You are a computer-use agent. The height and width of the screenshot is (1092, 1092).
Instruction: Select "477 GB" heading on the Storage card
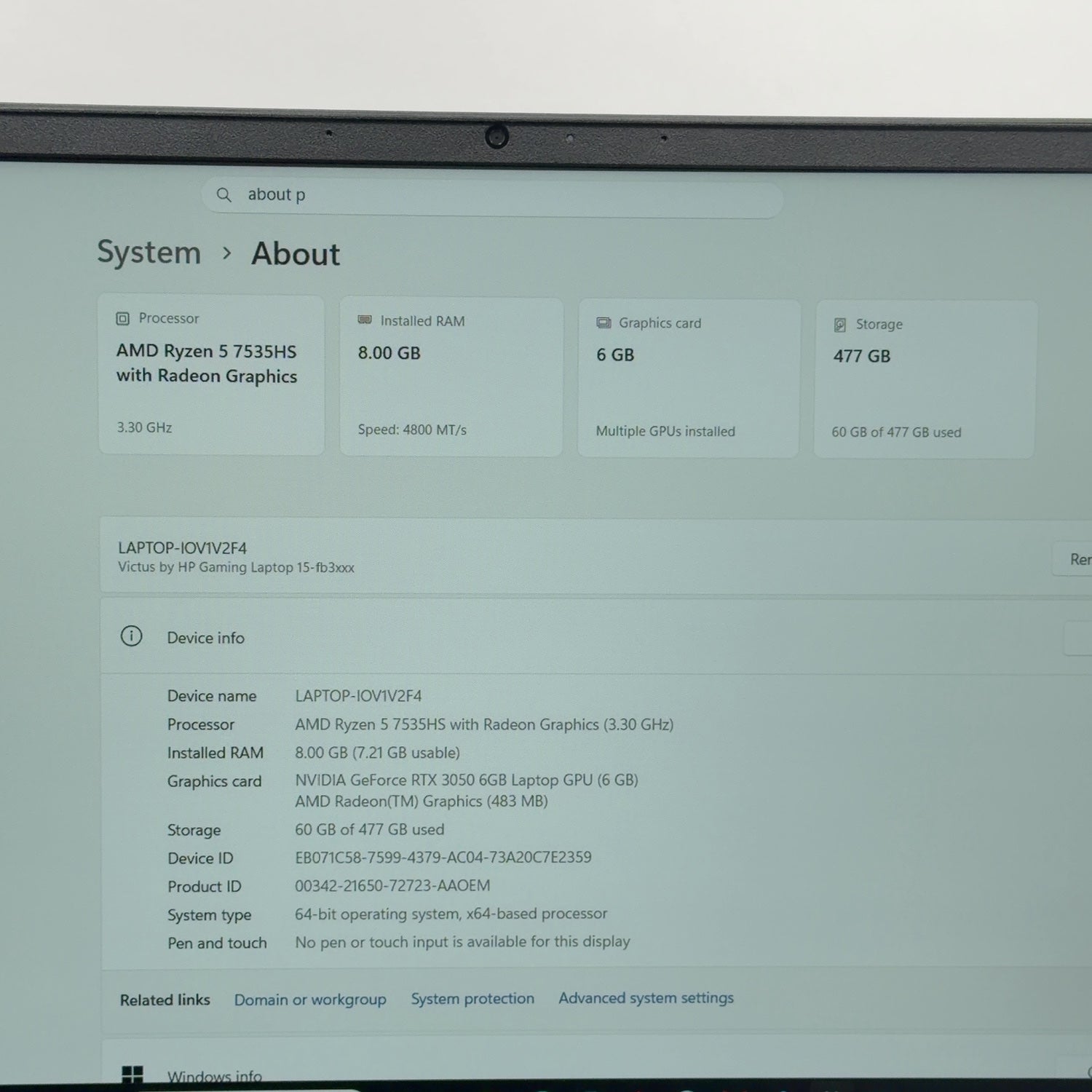pyautogui.click(x=862, y=356)
